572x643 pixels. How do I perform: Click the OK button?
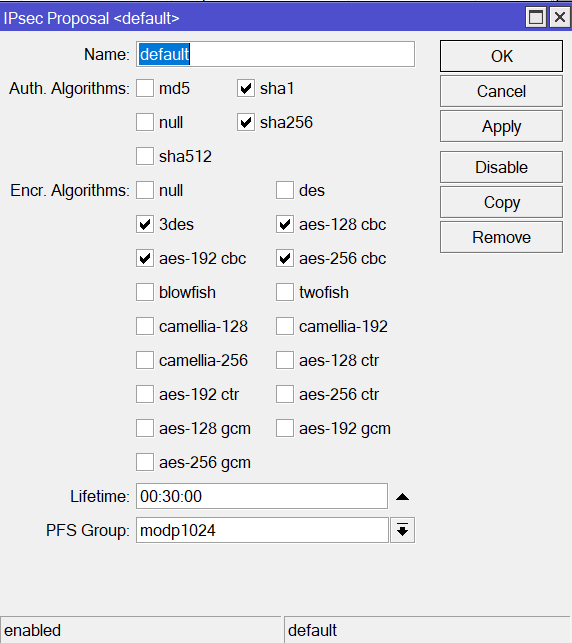(x=501, y=56)
